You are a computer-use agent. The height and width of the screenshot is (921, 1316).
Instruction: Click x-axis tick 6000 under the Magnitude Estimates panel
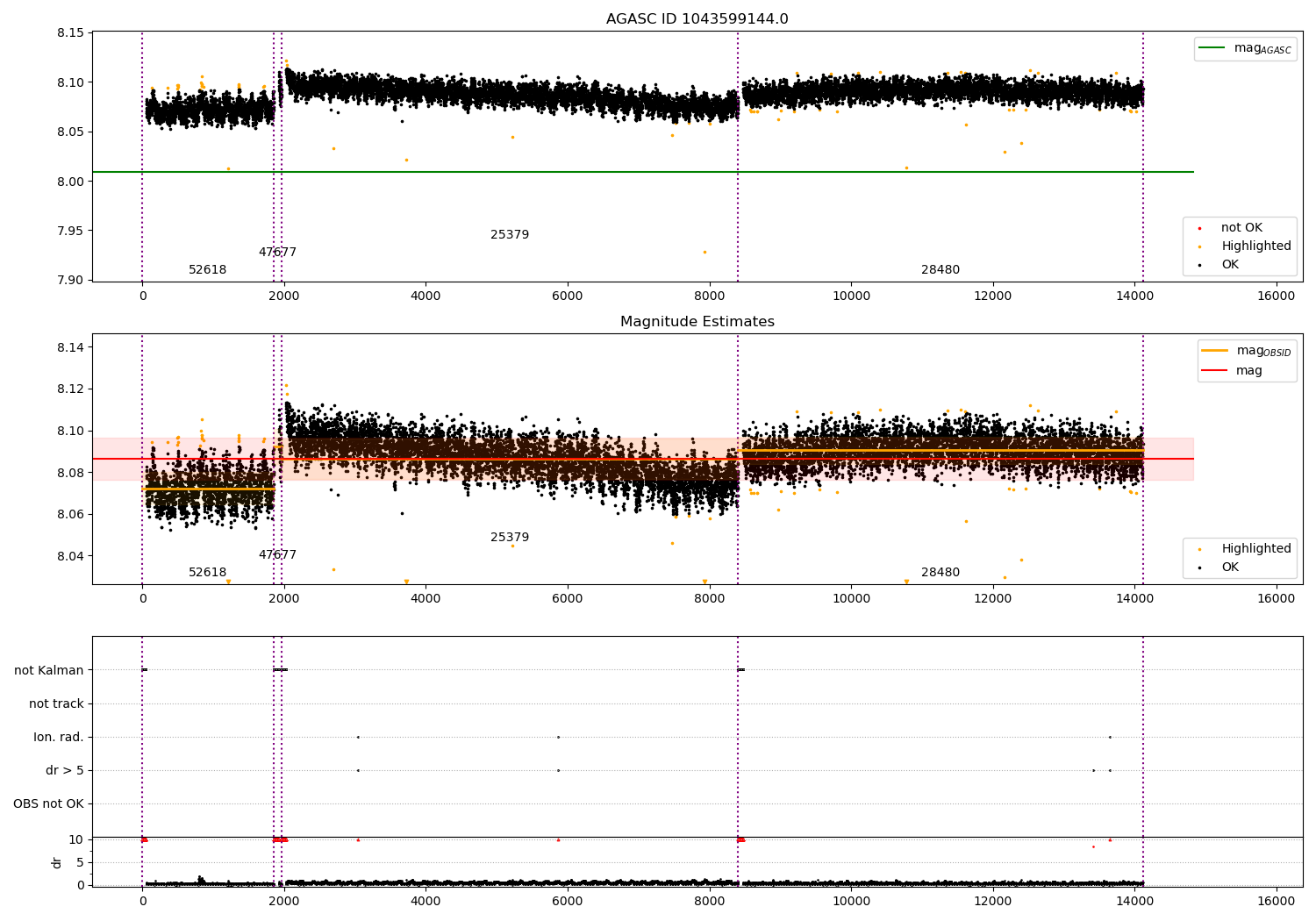[x=568, y=599]
